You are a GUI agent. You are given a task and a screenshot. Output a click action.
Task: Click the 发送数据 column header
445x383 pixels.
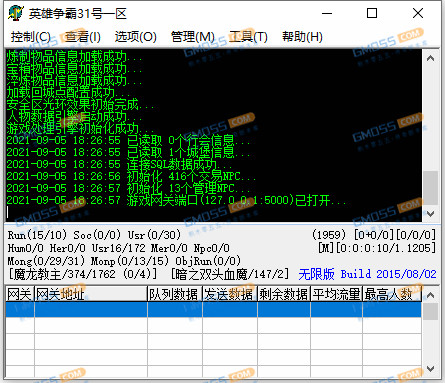click(230, 294)
